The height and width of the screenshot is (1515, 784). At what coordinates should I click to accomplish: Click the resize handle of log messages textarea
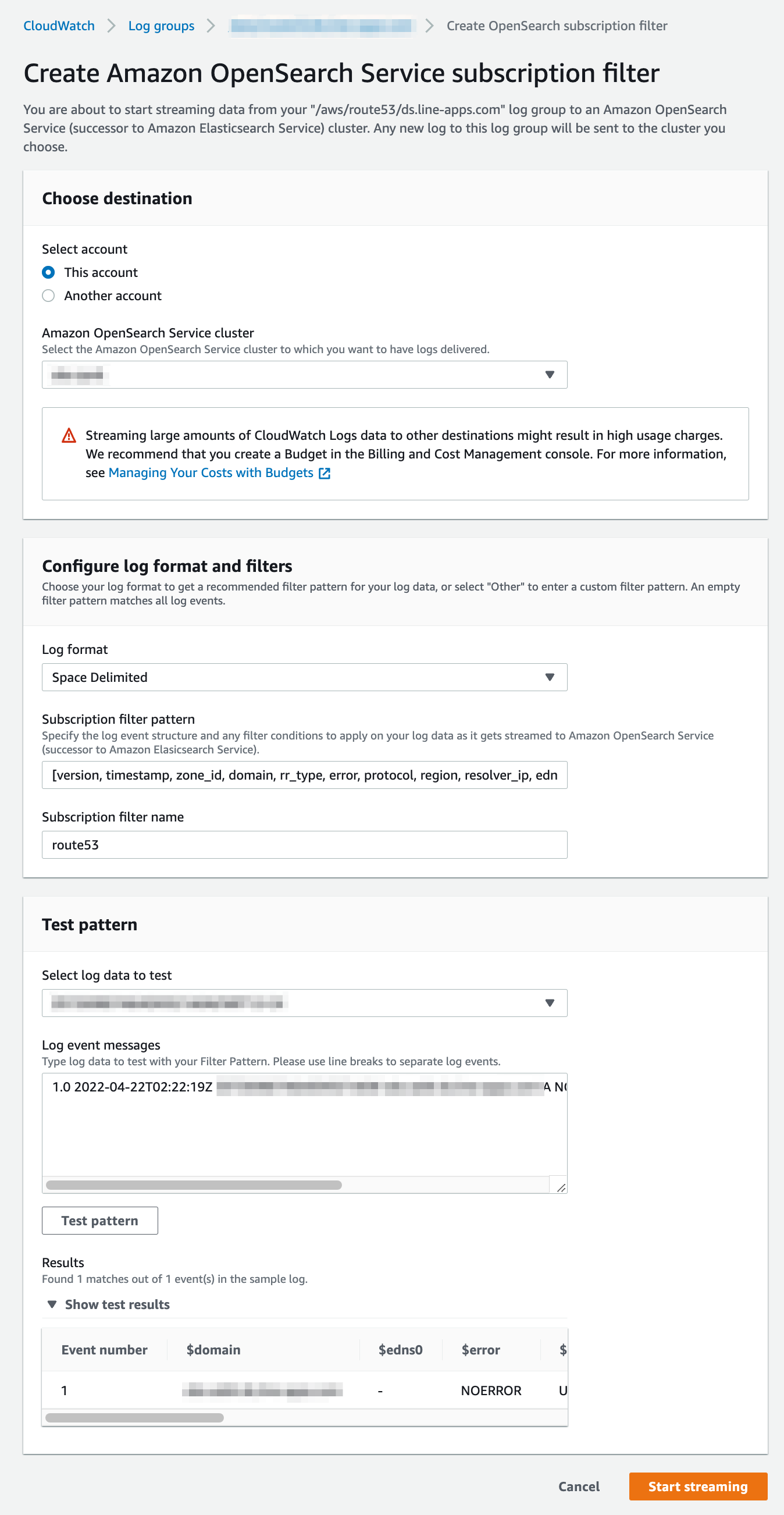(x=561, y=1187)
